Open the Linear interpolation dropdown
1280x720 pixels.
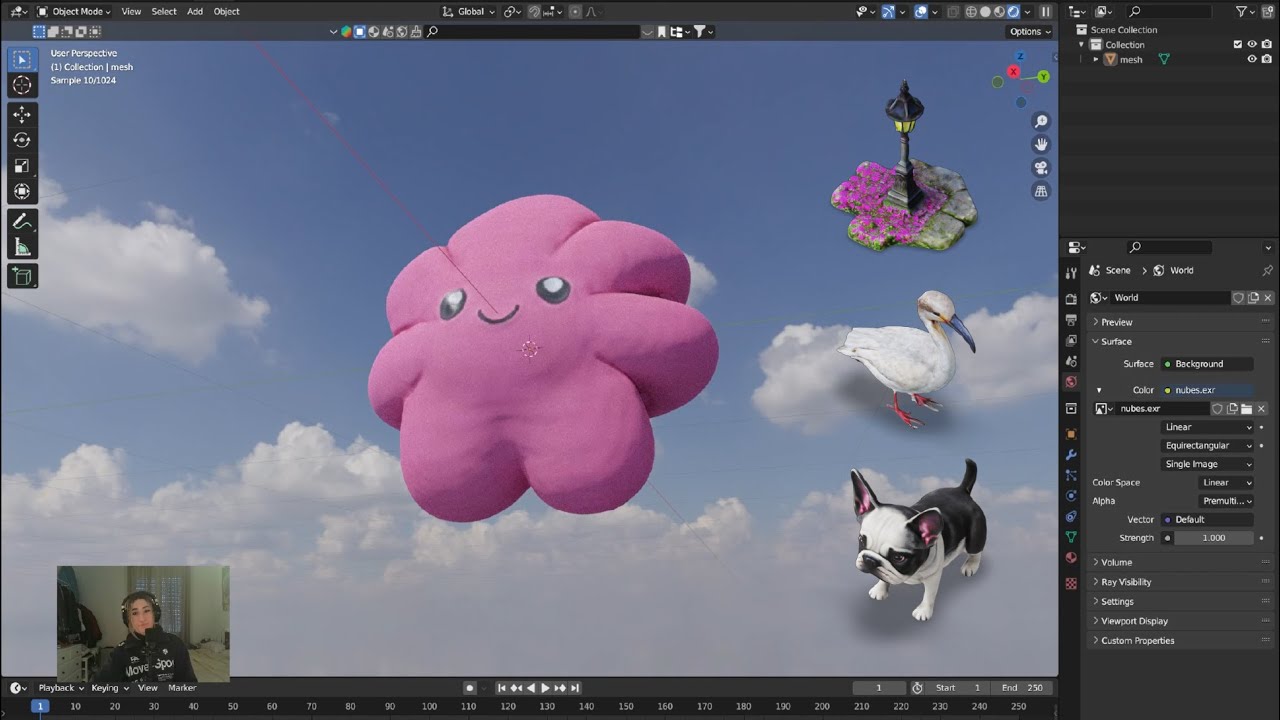[x=1208, y=427]
